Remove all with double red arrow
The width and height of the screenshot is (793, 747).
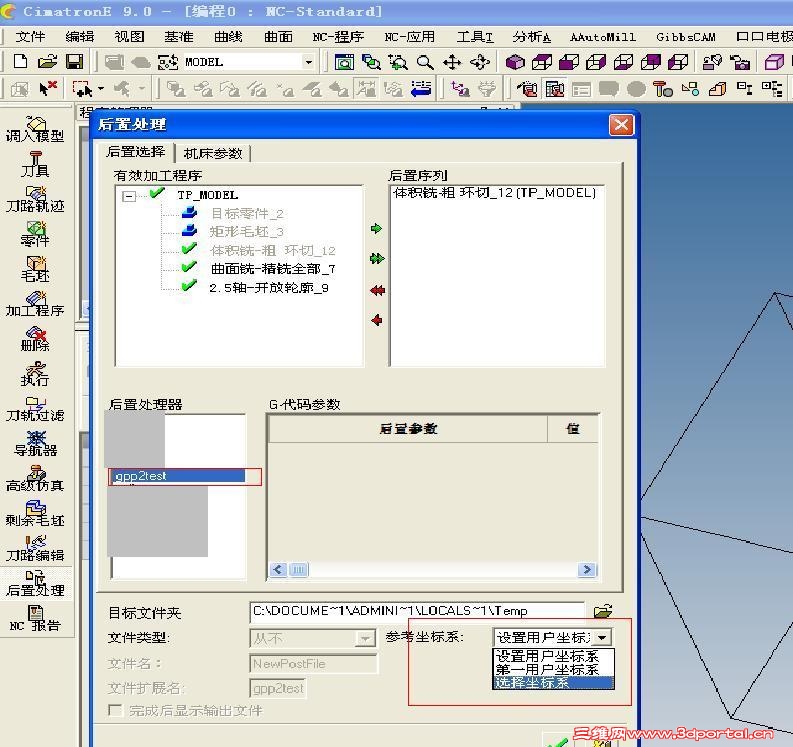click(377, 290)
